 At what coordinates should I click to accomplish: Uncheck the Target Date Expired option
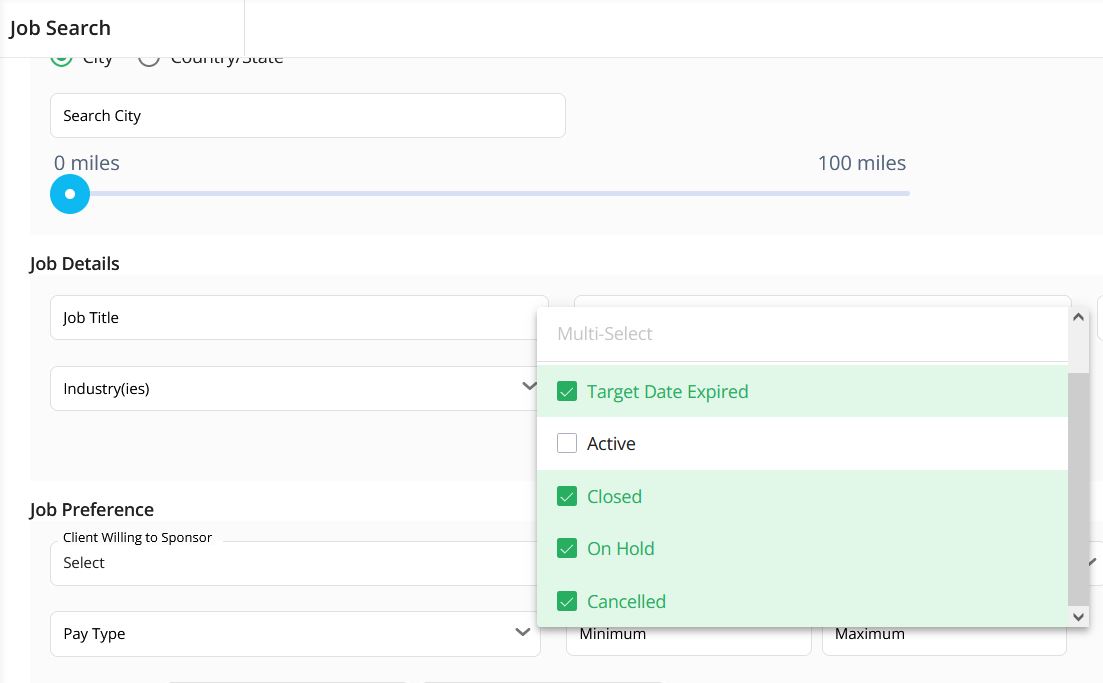[567, 392]
